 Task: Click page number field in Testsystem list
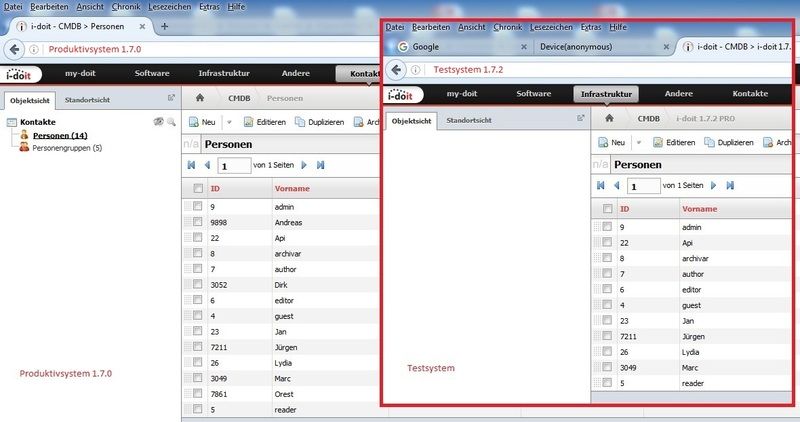643,186
